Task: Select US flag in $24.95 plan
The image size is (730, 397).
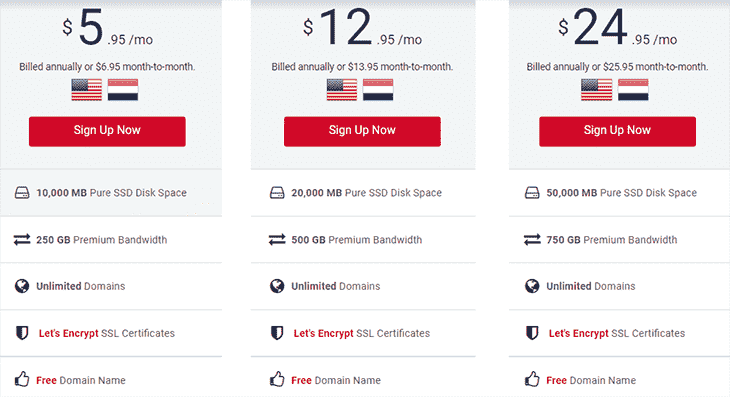Action: pyautogui.click(x=596, y=89)
